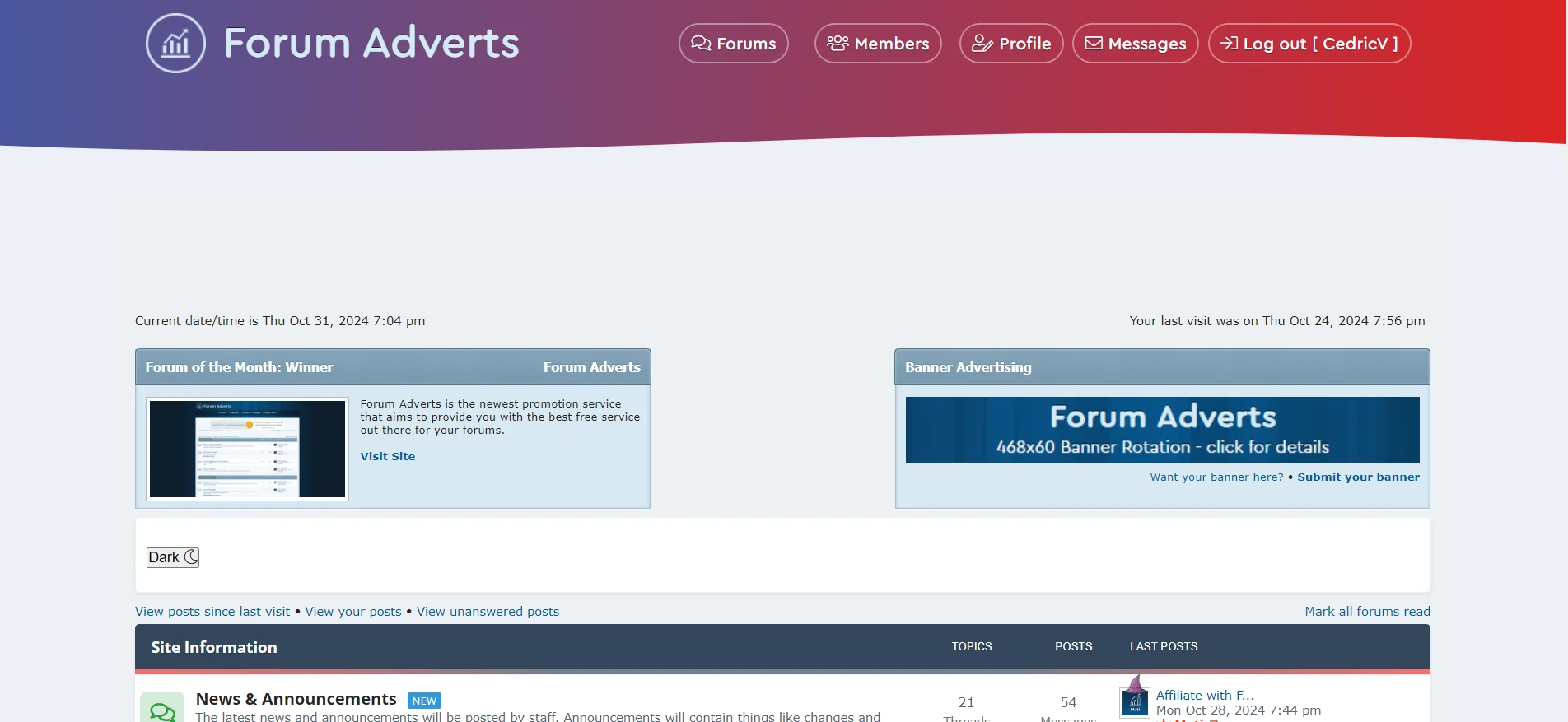The width and height of the screenshot is (1568, 722).
Task: Open View unanswered posts link
Action: [488, 612]
